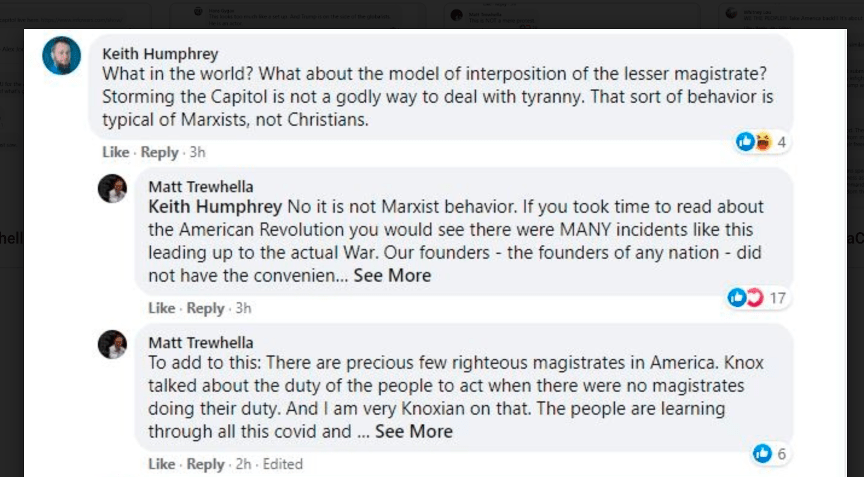The image size is (864, 478).
Task: Expand See More on American Revolution reply
Action: [392, 275]
